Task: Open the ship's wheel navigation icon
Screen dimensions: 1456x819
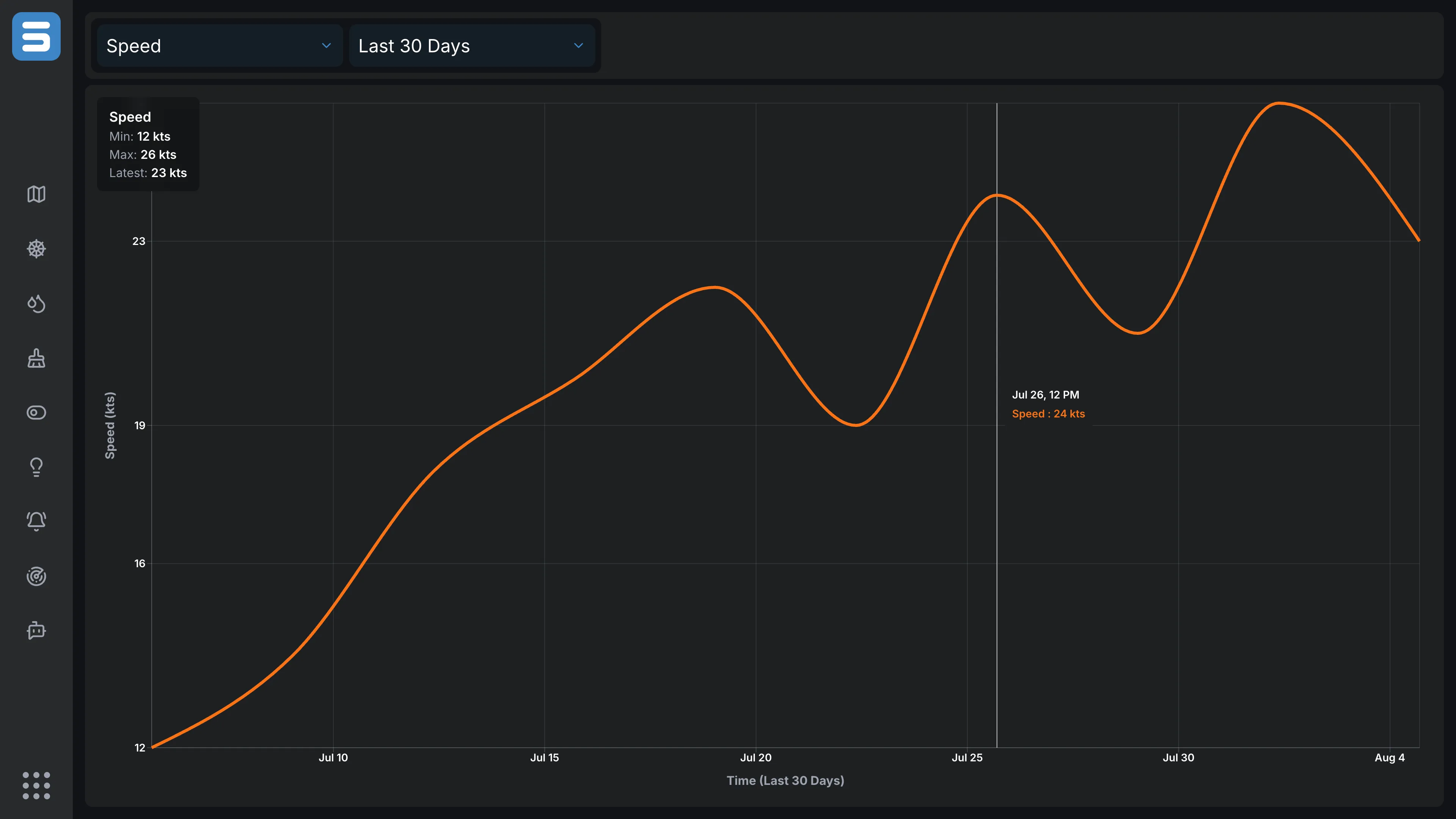Action: point(36,249)
